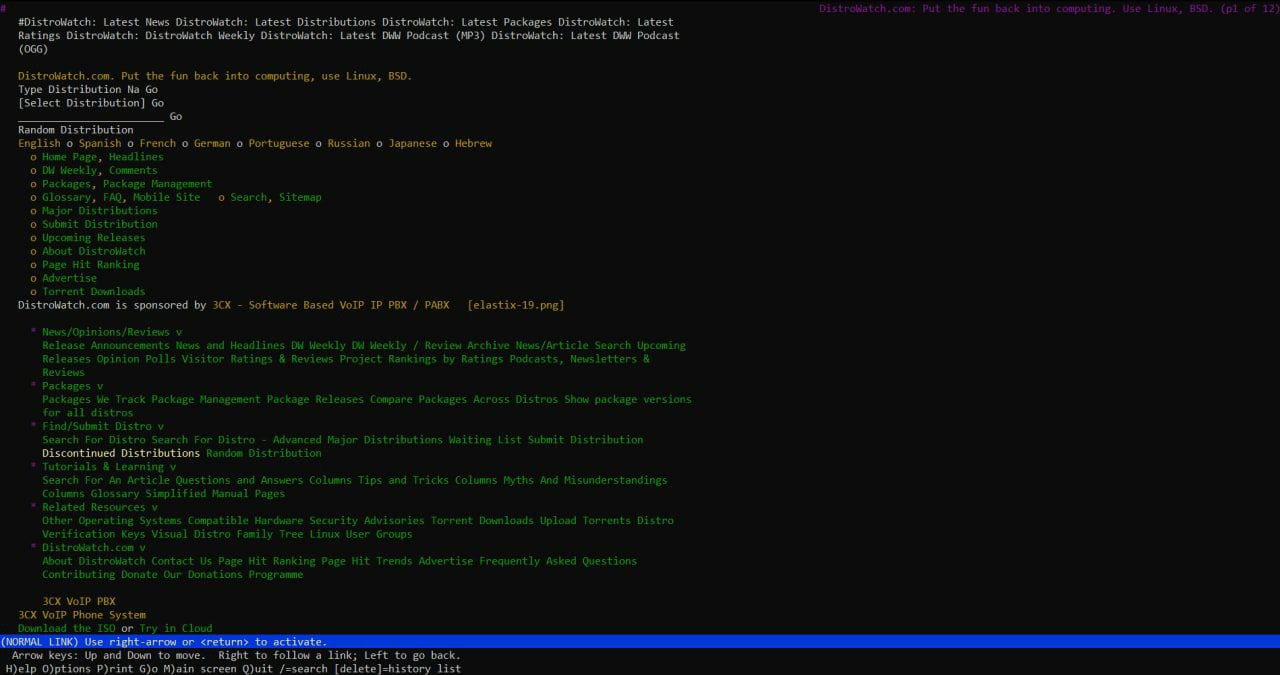
Task: Open the French language link
Action: point(158,143)
